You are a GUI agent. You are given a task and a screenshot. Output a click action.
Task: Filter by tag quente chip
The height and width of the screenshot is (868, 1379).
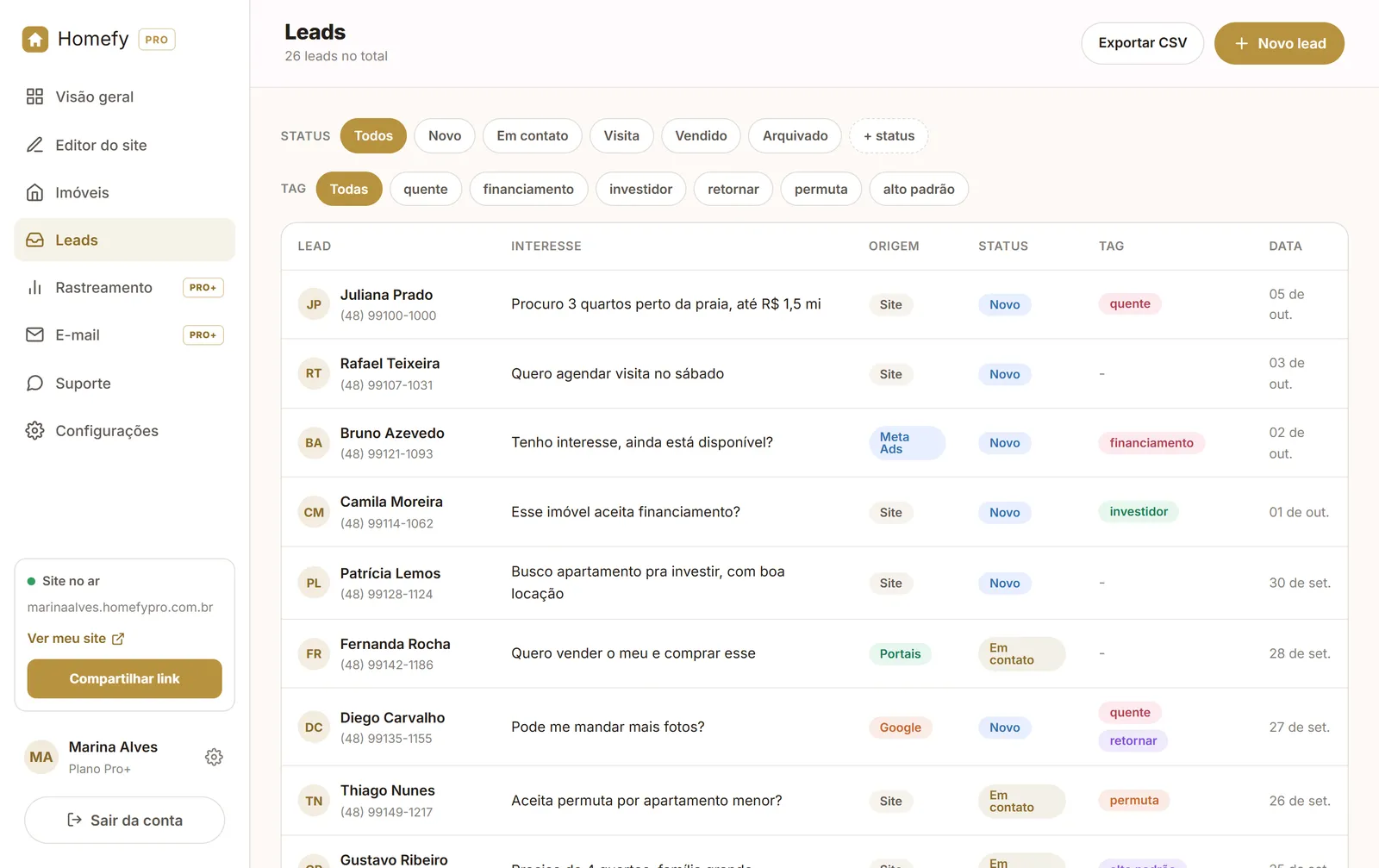(x=426, y=189)
